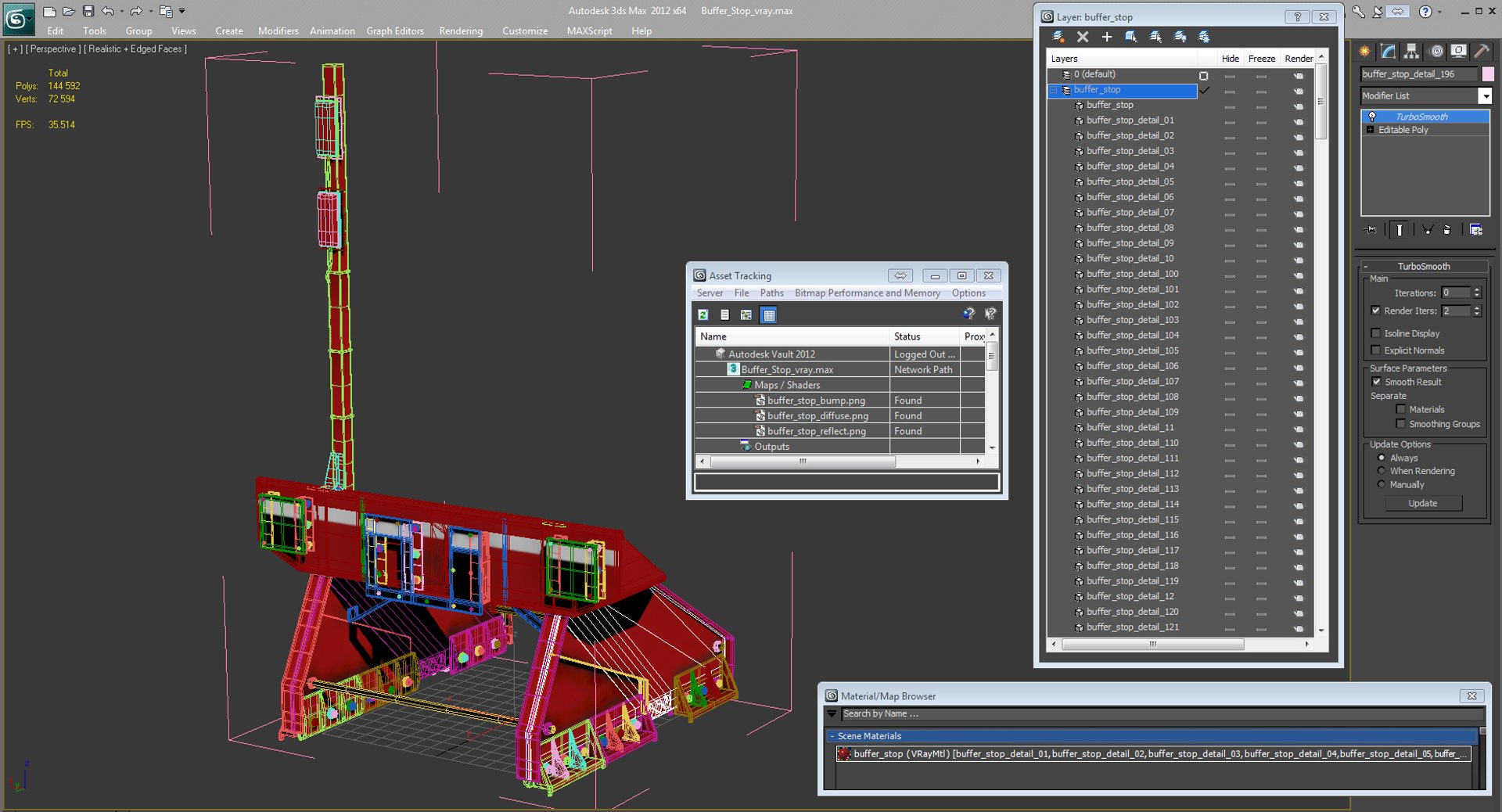The height and width of the screenshot is (812, 1502).
Task: Click Hide/Unhide All Layers icon
Action: point(1180,37)
